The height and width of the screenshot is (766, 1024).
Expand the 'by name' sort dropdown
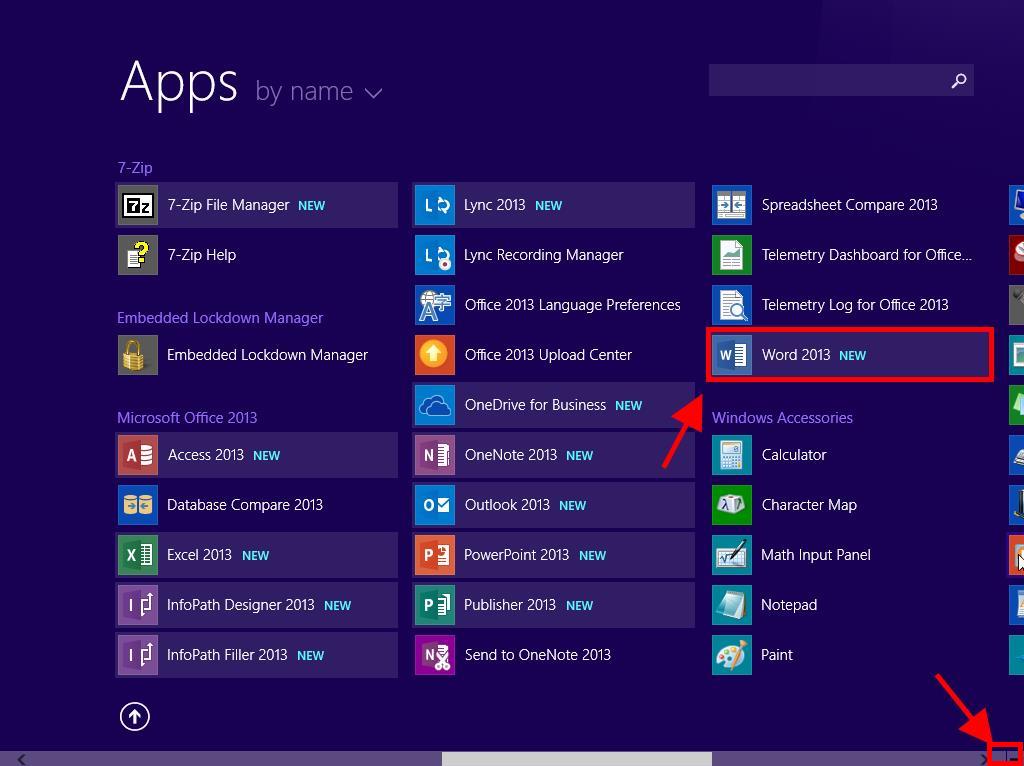(318, 92)
